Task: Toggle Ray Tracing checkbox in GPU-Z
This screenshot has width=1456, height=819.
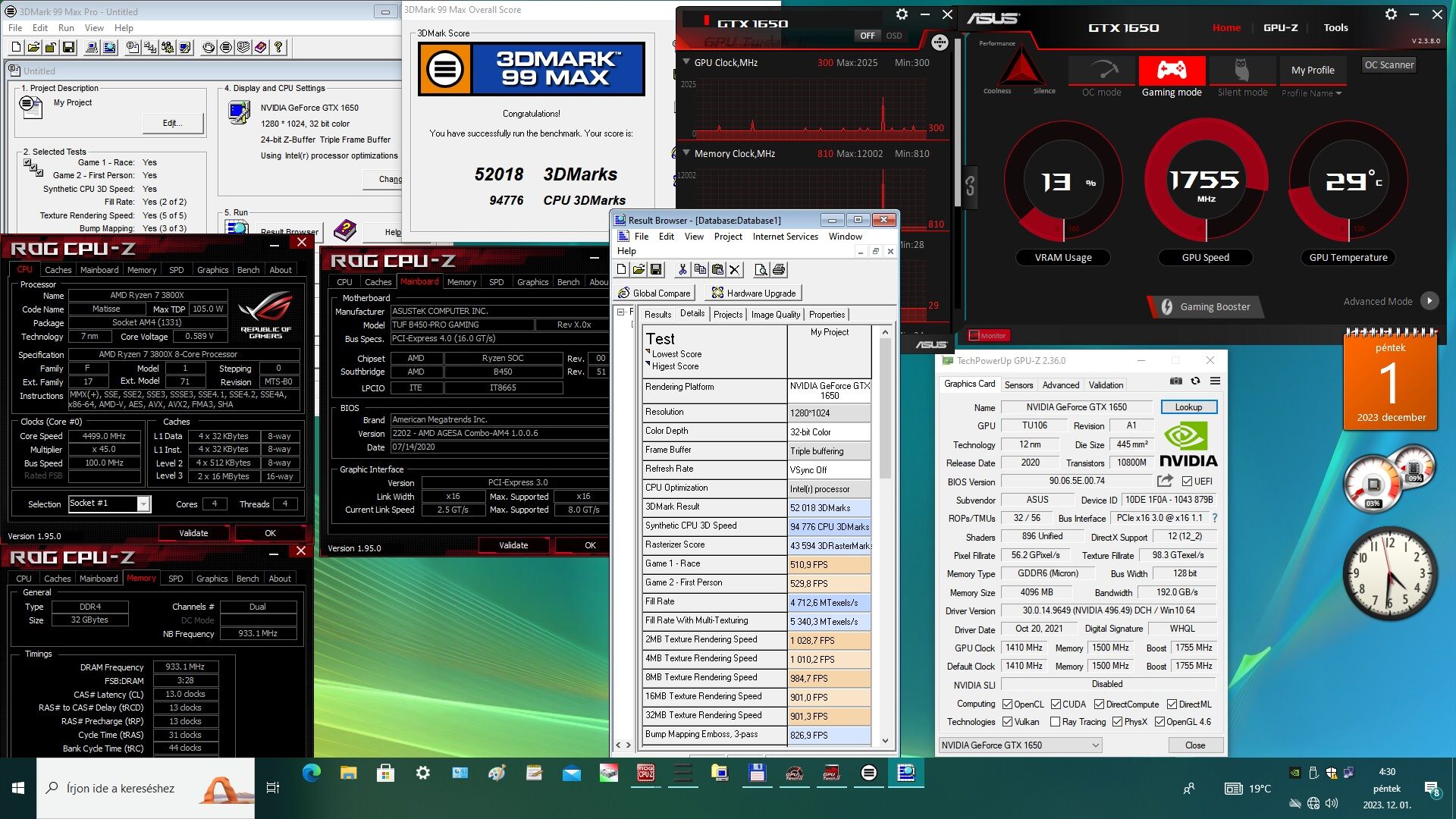Action: click(x=1055, y=722)
